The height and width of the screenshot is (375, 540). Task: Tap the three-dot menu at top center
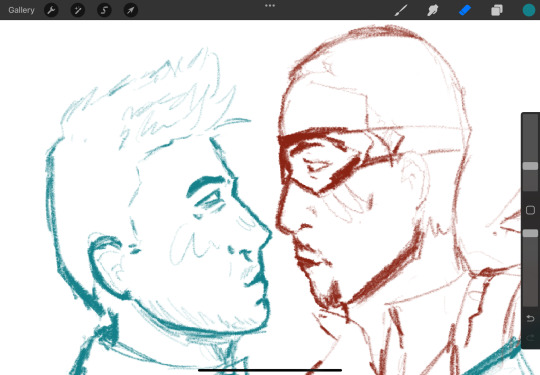pyautogui.click(x=270, y=6)
